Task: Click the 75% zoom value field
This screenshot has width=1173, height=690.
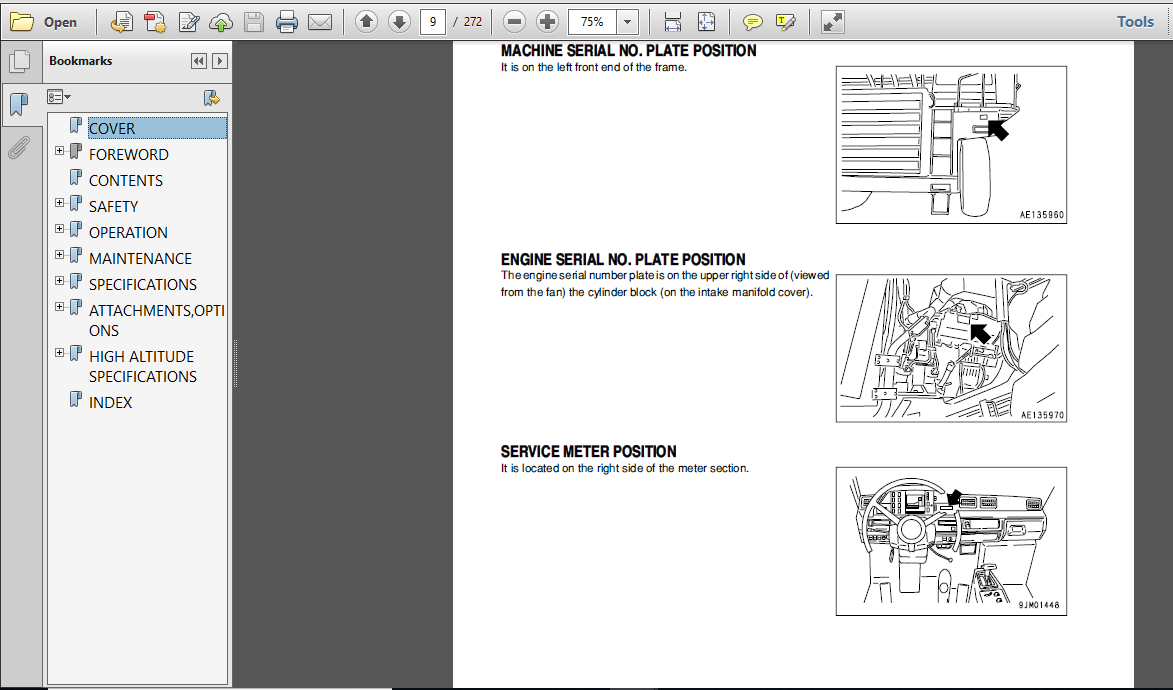Action: (592, 22)
